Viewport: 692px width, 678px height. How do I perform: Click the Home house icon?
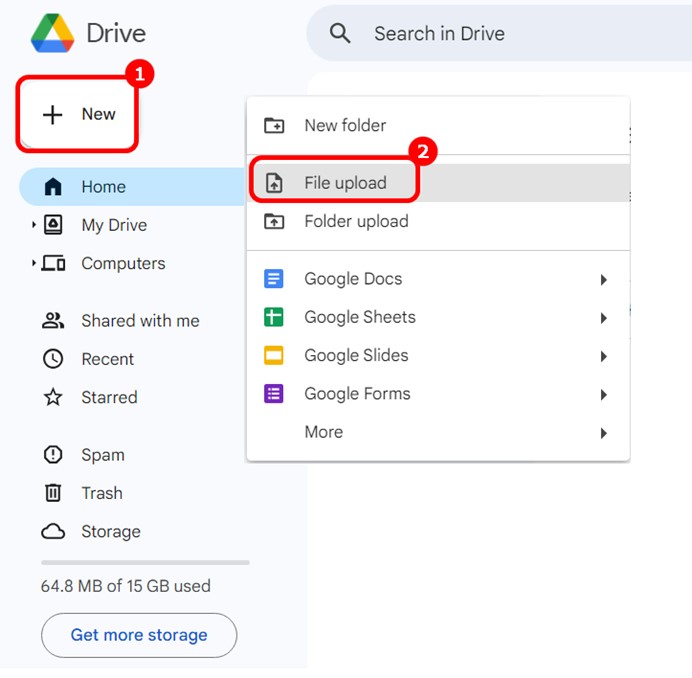(53, 186)
